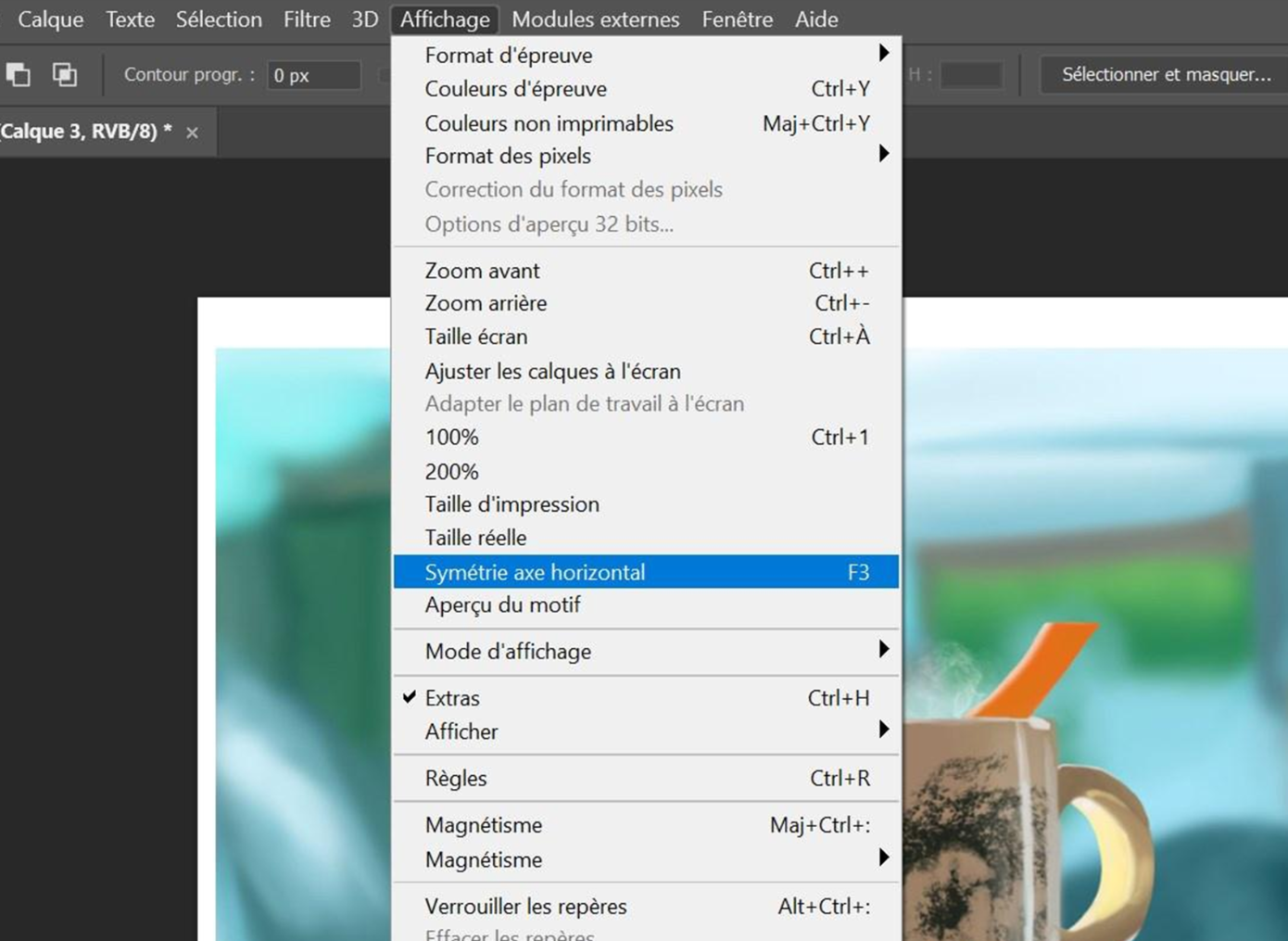Click the Sélectionner et masquer button

click(x=1166, y=74)
